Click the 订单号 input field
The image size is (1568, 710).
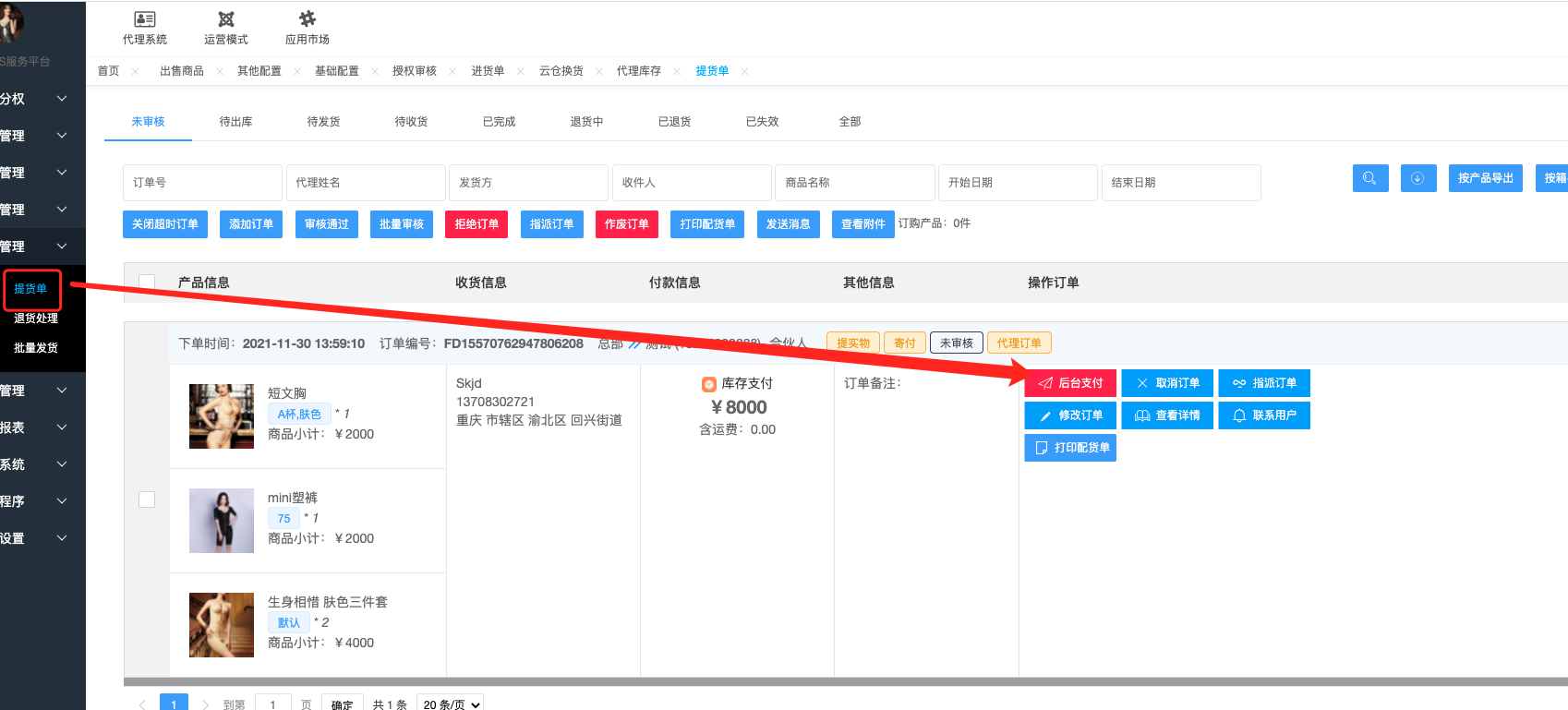202,183
